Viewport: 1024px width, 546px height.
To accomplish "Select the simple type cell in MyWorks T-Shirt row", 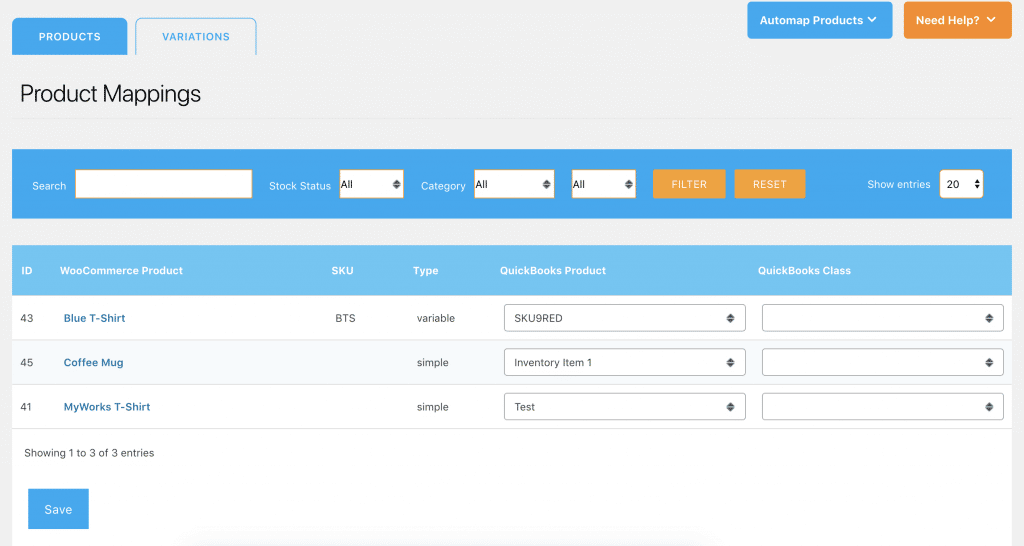I will coord(432,407).
